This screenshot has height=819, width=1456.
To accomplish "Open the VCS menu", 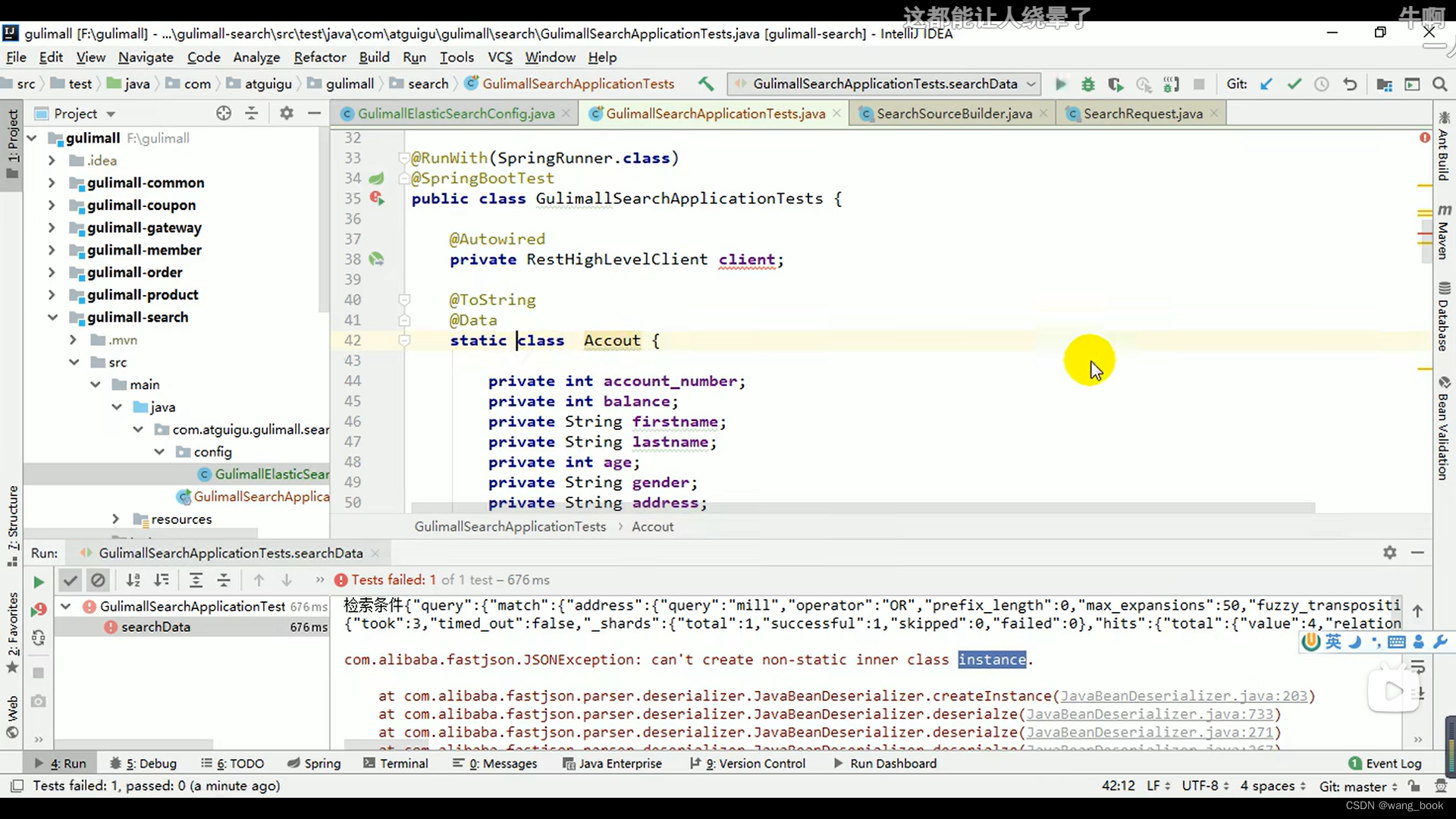I will click(x=500, y=58).
